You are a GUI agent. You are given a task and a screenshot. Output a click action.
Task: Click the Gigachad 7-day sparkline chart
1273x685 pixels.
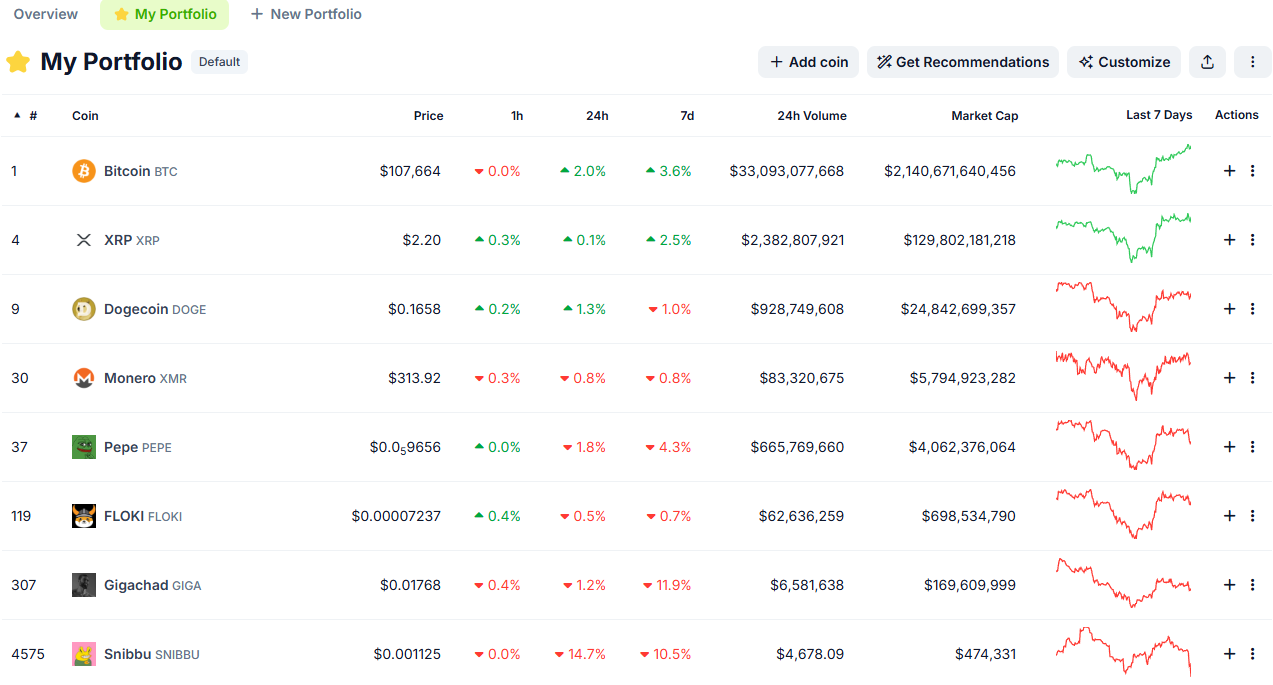(1124, 583)
